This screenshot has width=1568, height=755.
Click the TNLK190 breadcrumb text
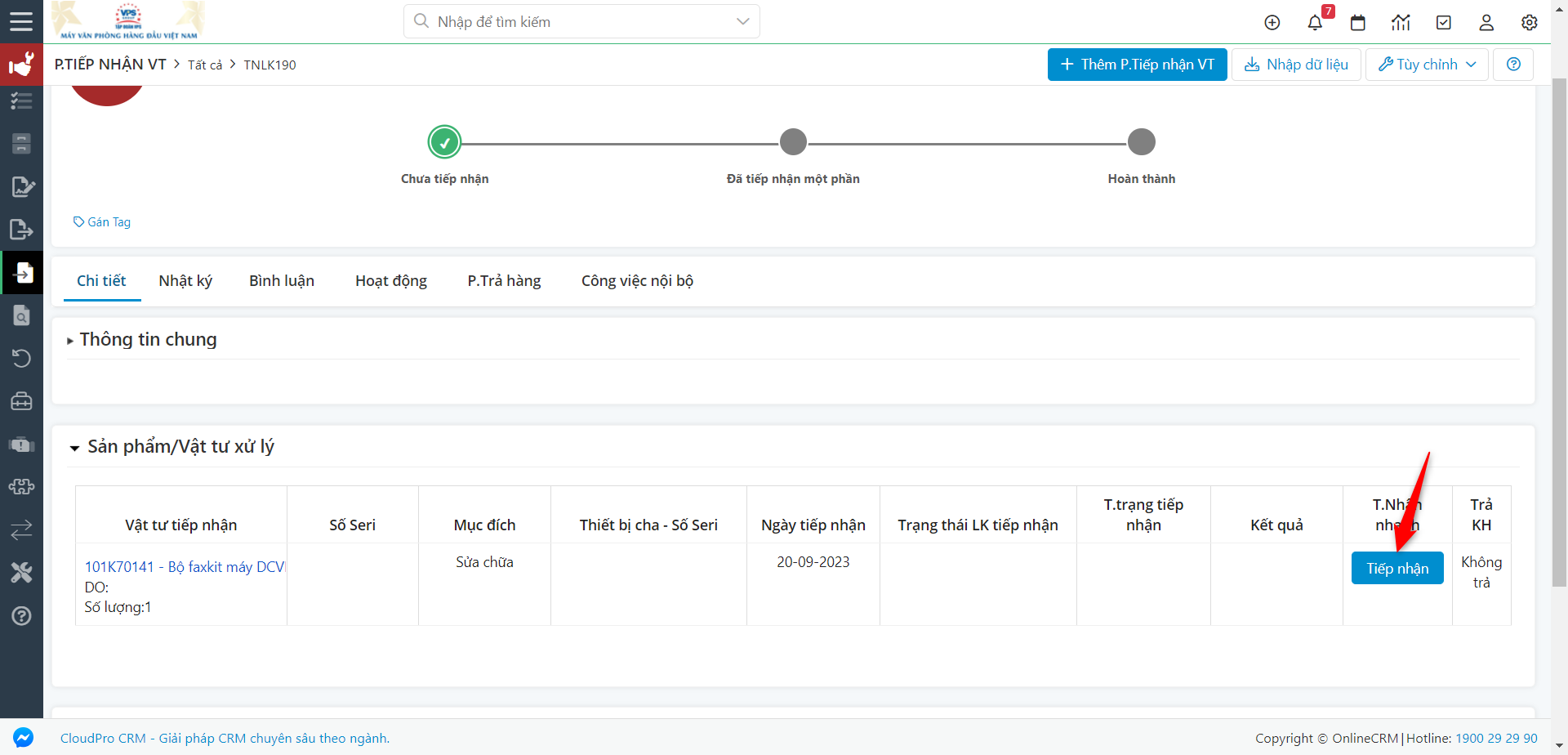(269, 65)
